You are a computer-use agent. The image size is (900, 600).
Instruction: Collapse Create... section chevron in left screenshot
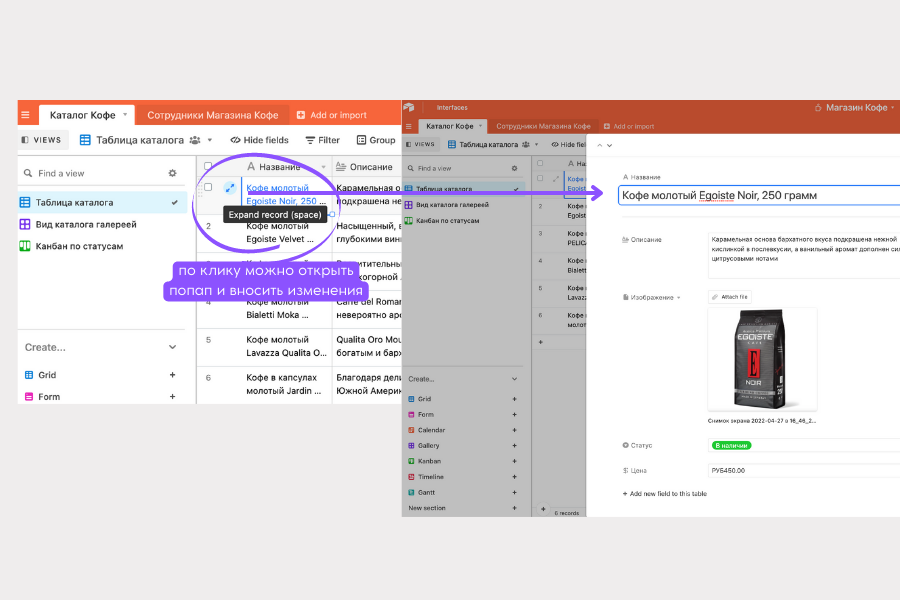[x=172, y=347]
